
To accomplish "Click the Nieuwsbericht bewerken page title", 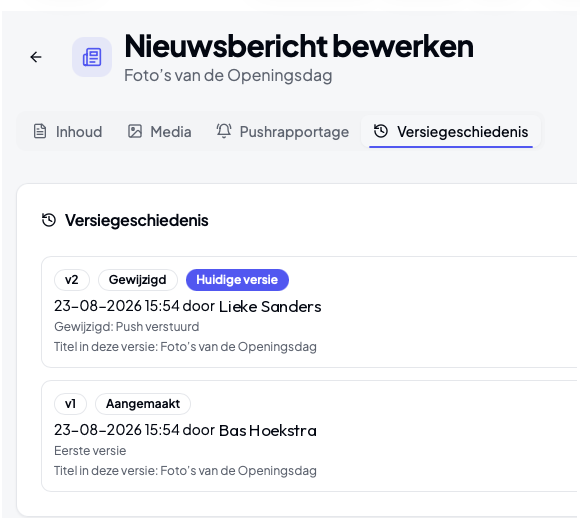I will pos(299,46).
